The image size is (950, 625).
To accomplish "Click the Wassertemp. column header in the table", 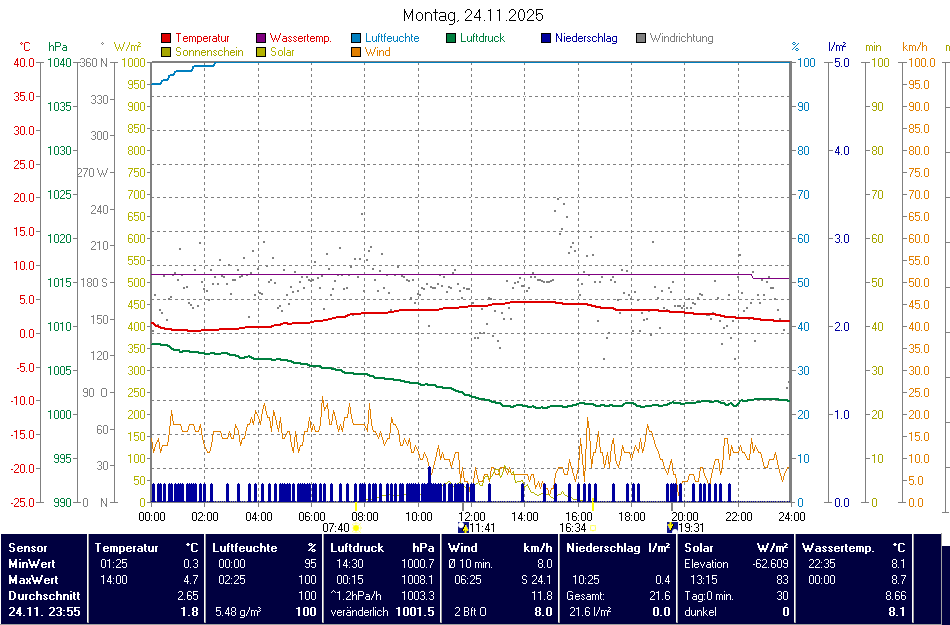I will 838,548.
